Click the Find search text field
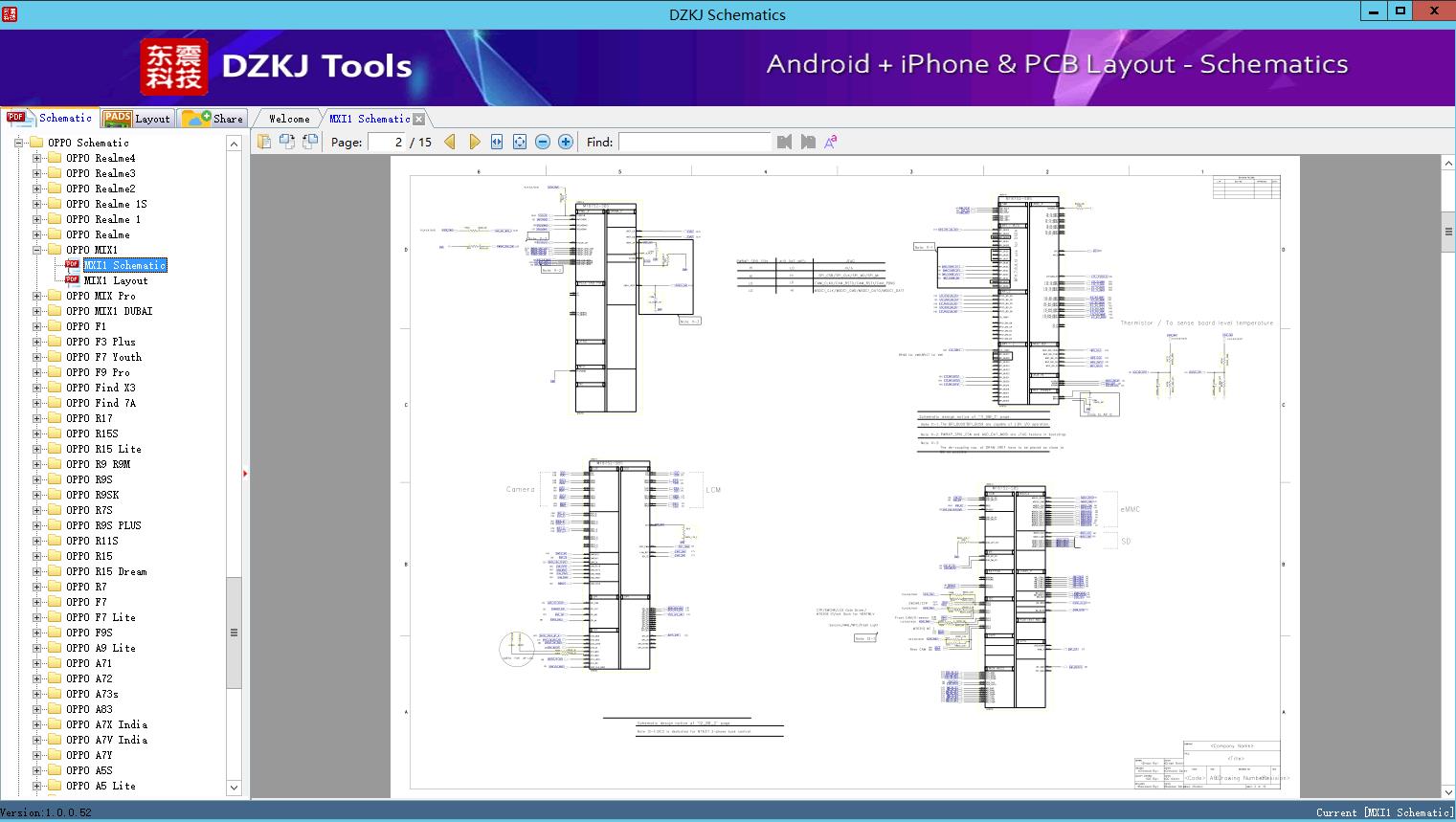The height and width of the screenshot is (822, 1456). click(695, 142)
